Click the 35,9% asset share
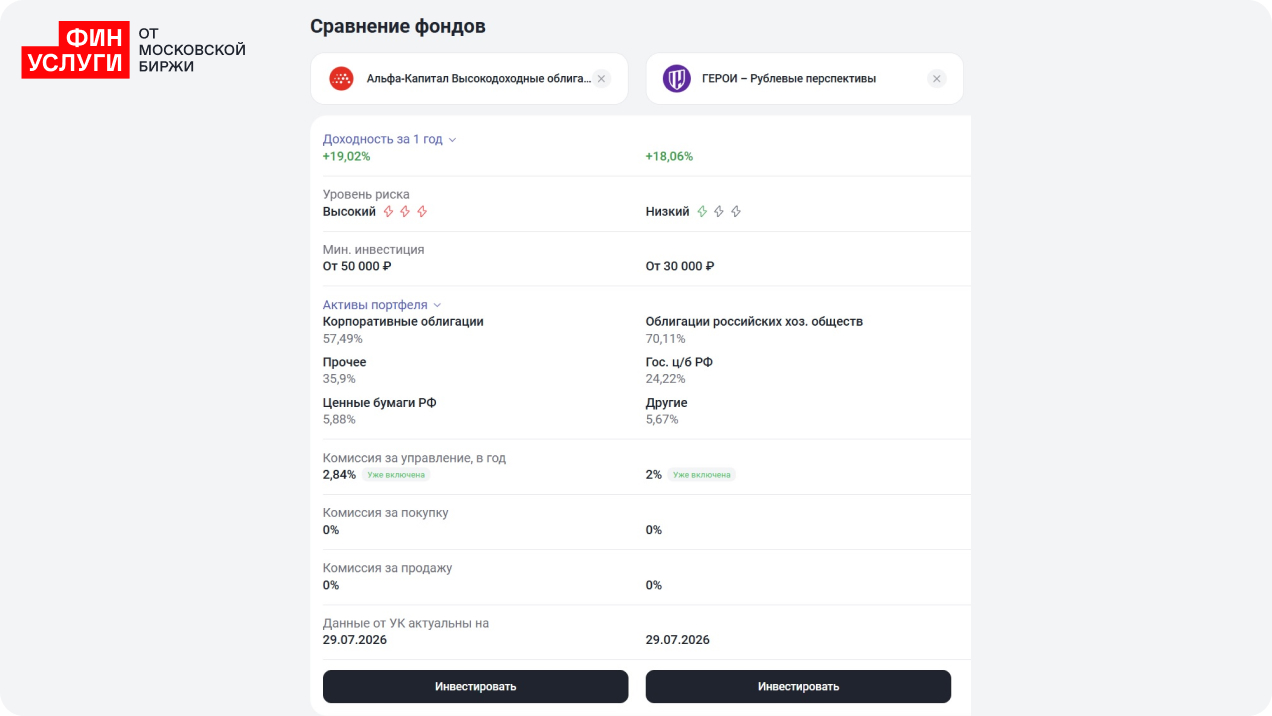 (x=339, y=379)
